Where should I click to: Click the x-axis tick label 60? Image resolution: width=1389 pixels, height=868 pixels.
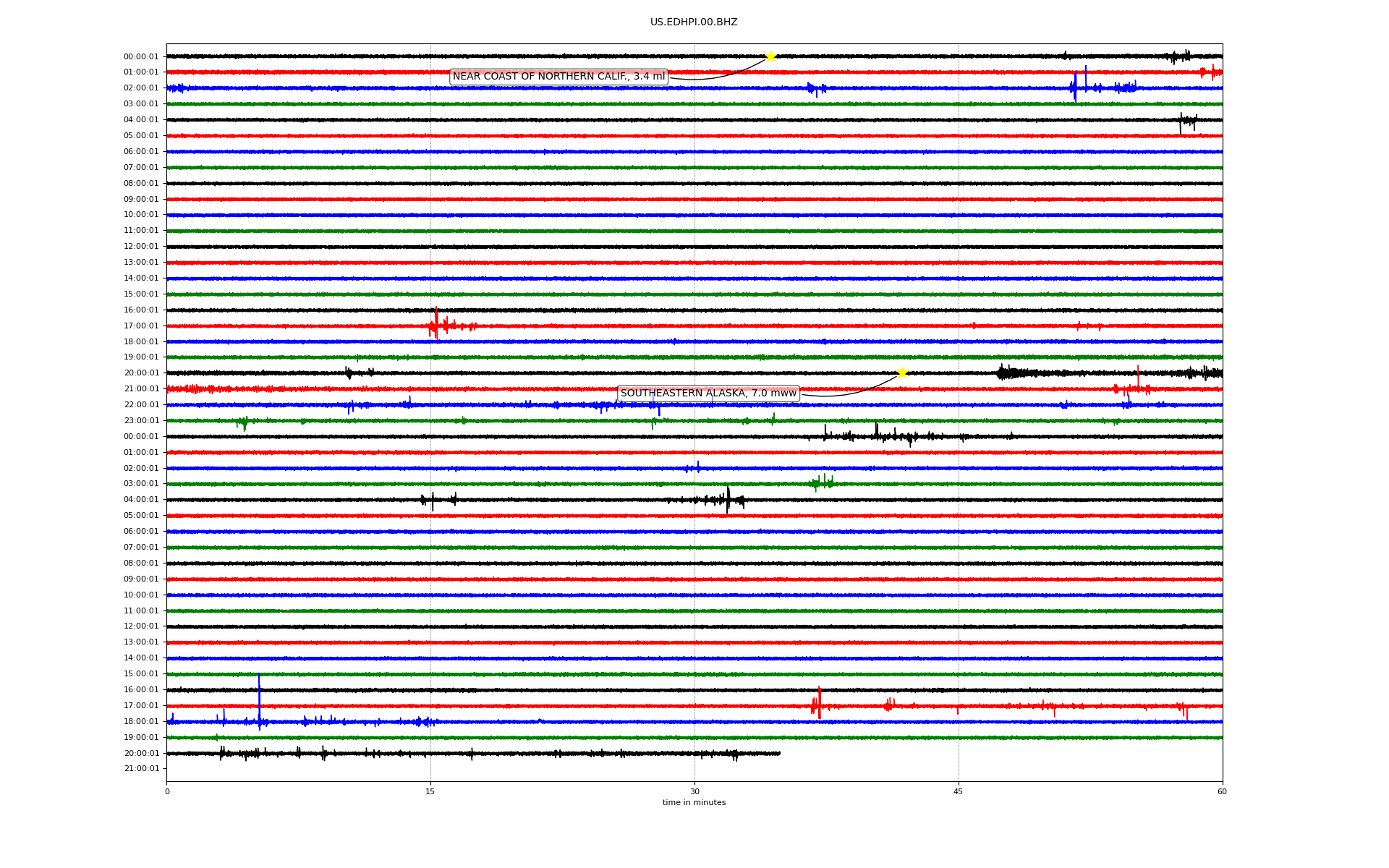[1222, 791]
